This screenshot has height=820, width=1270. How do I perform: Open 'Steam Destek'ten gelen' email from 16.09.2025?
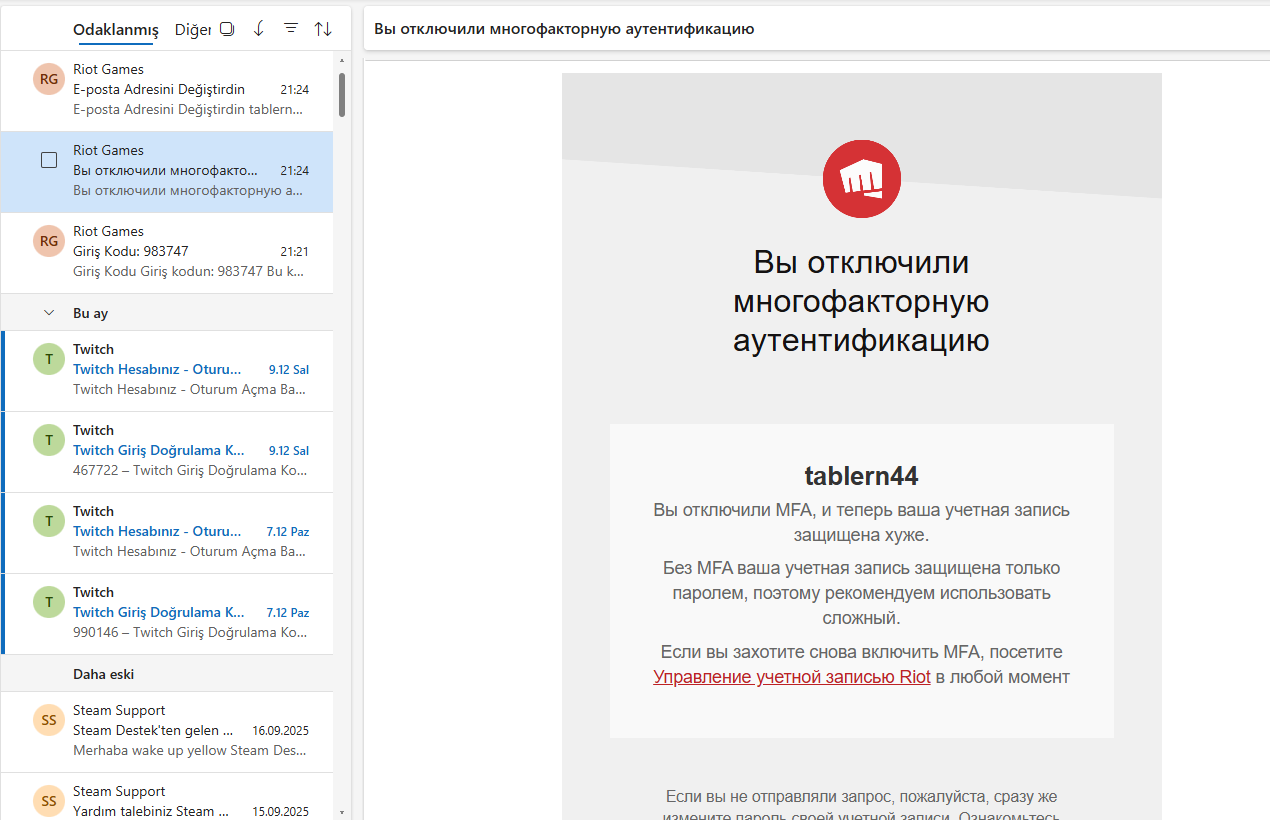167,732
